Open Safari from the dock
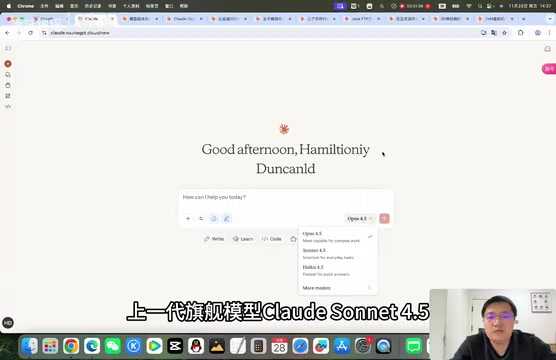556x360 pixels. click(300, 346)
